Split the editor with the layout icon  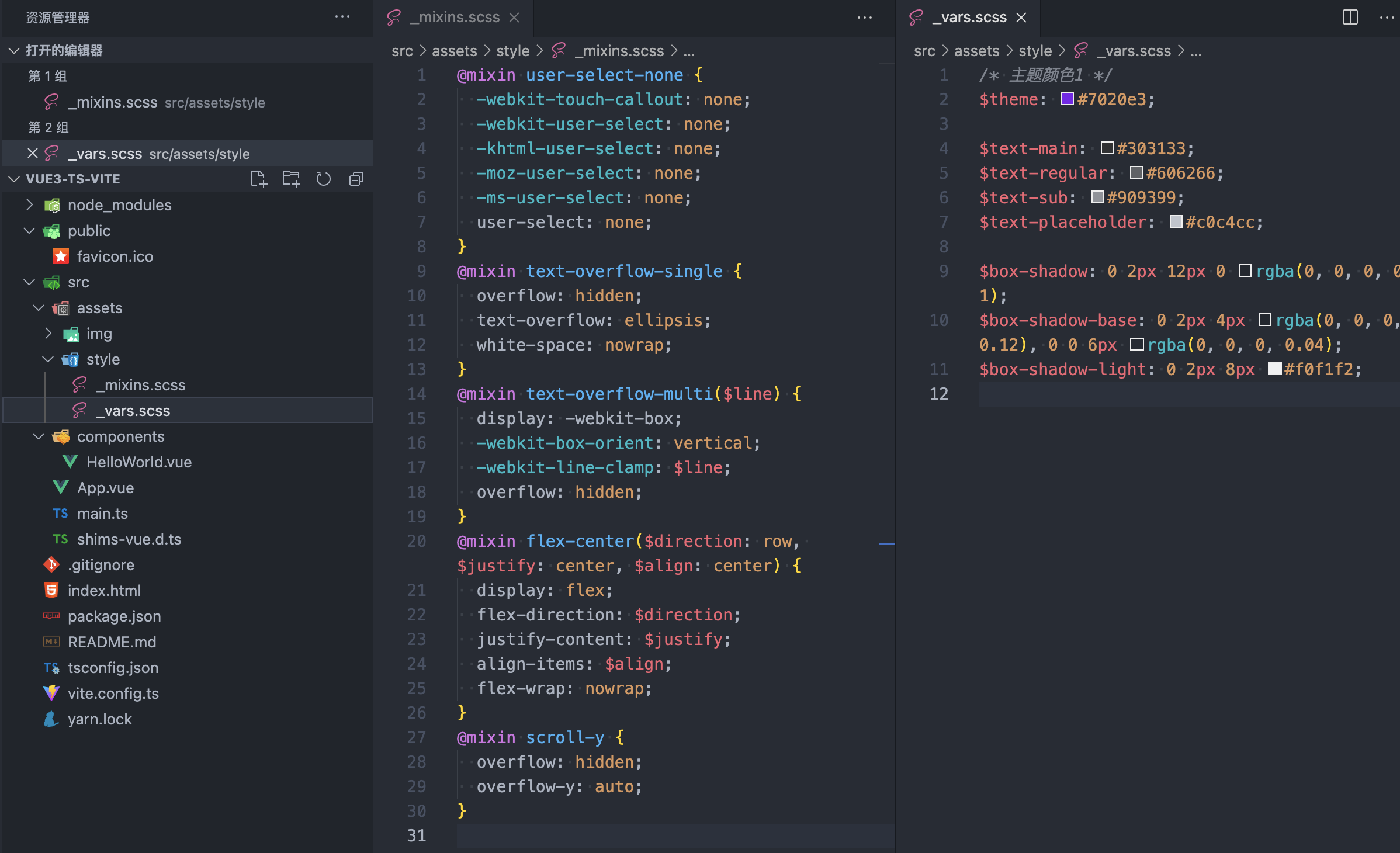(x=1350, y=17)
